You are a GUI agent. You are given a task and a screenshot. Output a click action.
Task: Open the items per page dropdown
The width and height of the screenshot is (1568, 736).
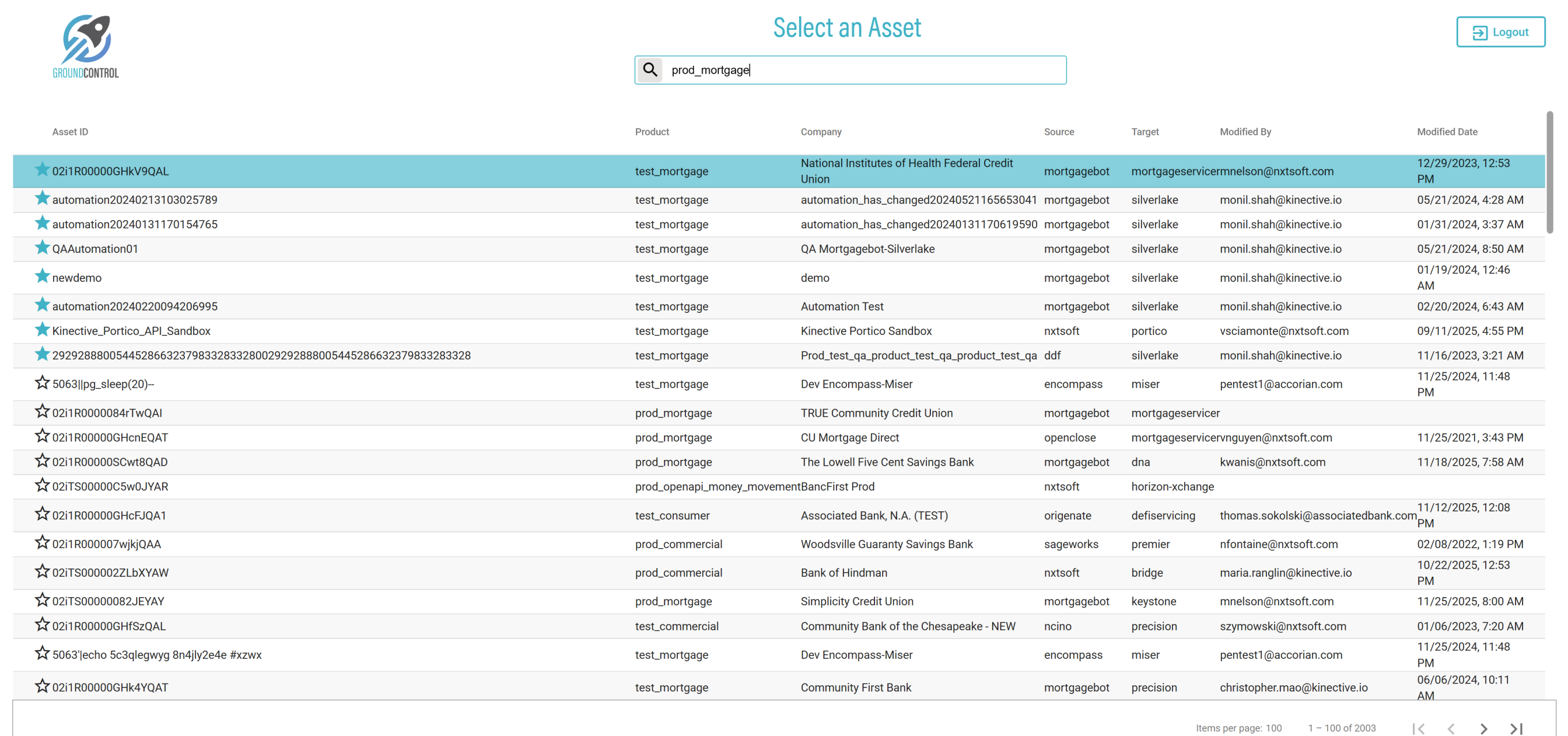tap(1273, 728)
